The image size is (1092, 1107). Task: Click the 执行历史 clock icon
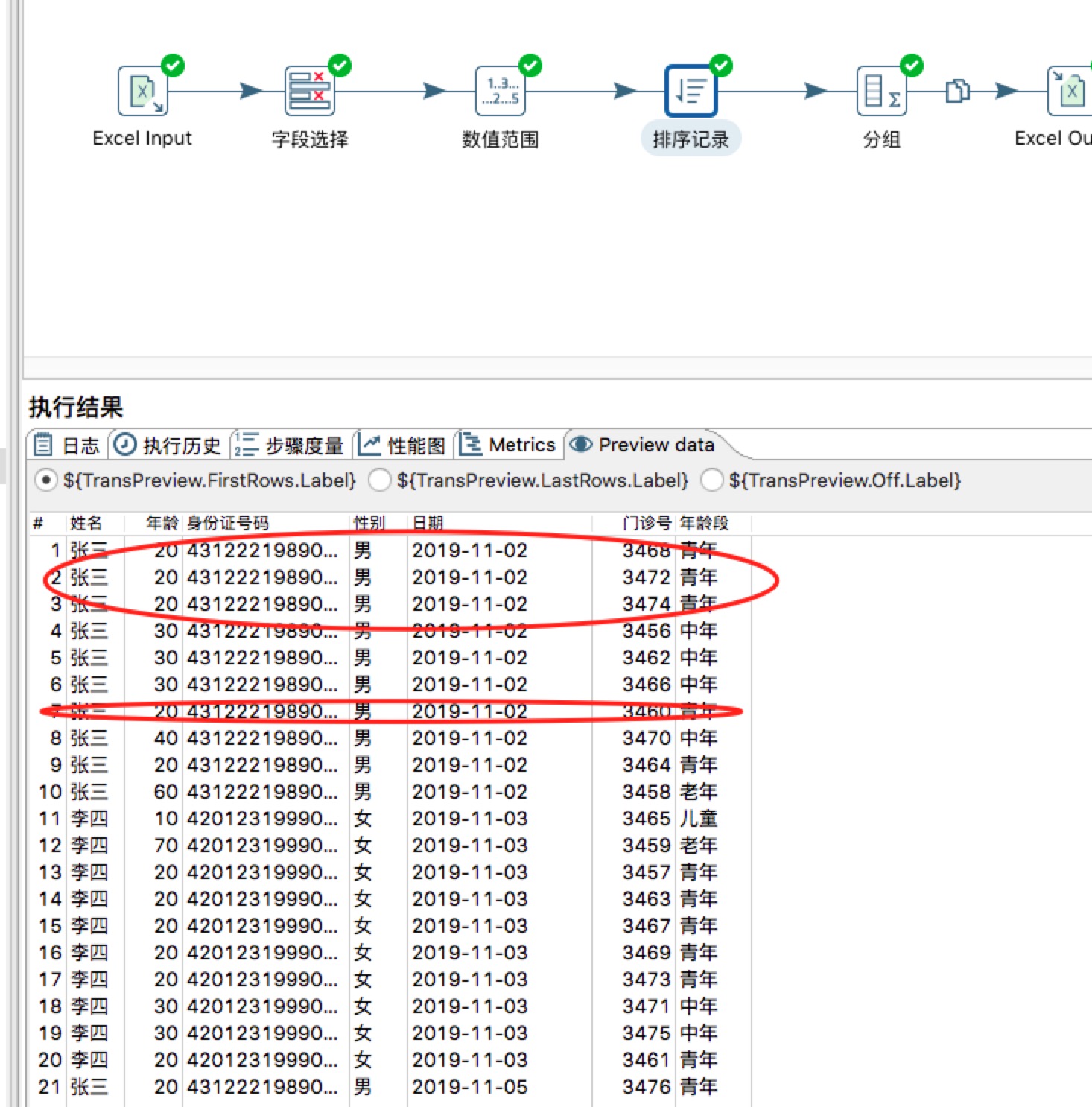pos(124,445)
